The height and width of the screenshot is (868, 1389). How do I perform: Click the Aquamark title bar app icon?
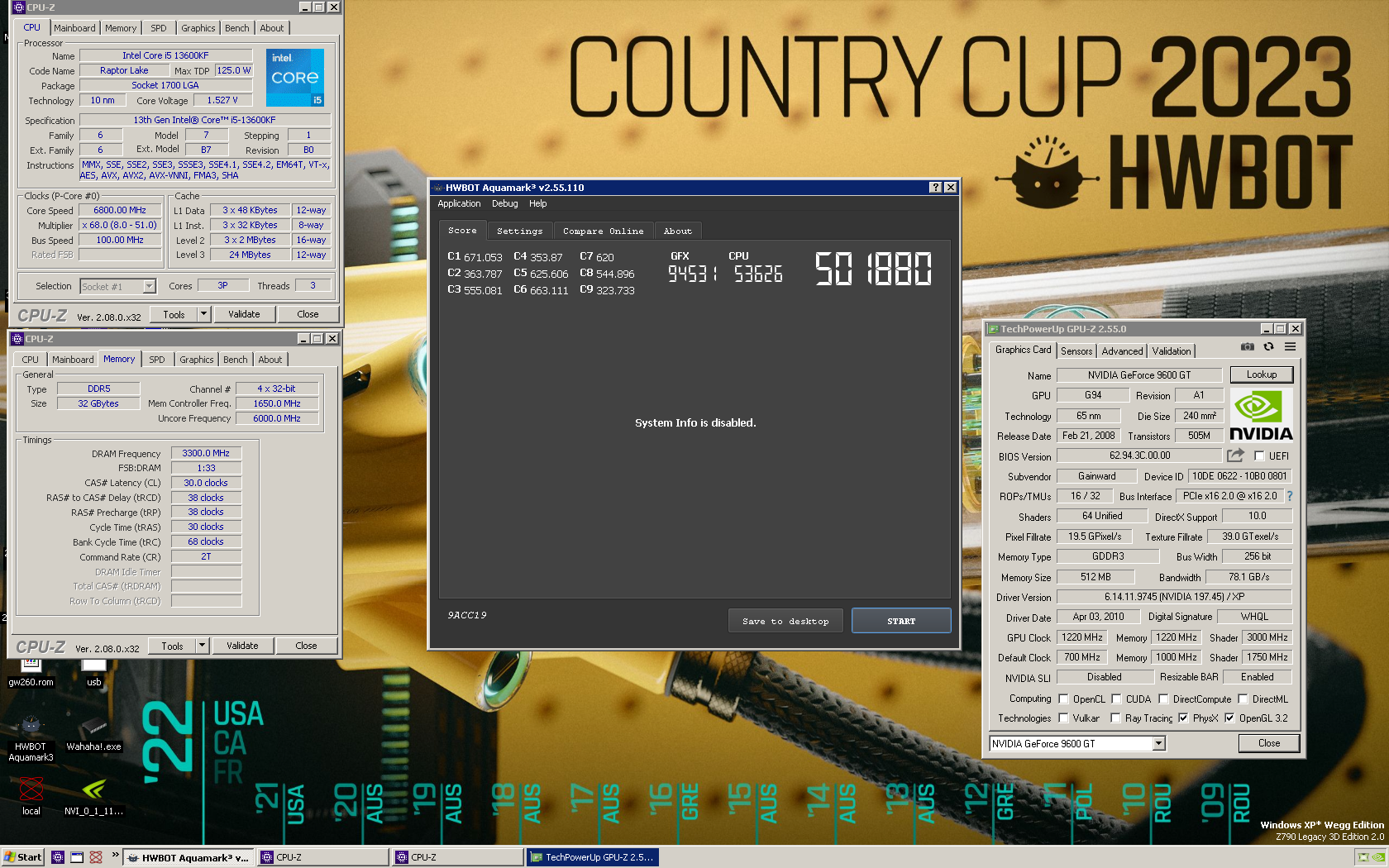(x=438, y=188)
